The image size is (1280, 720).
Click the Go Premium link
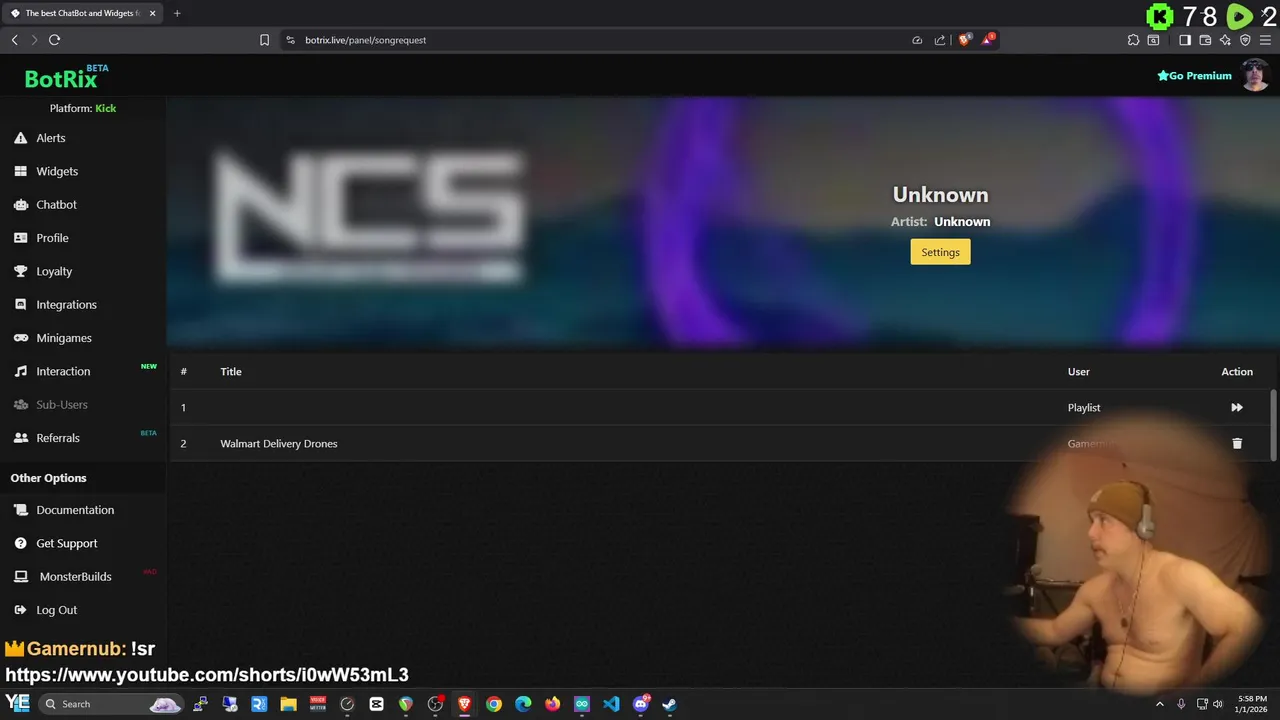(1194, 76)
